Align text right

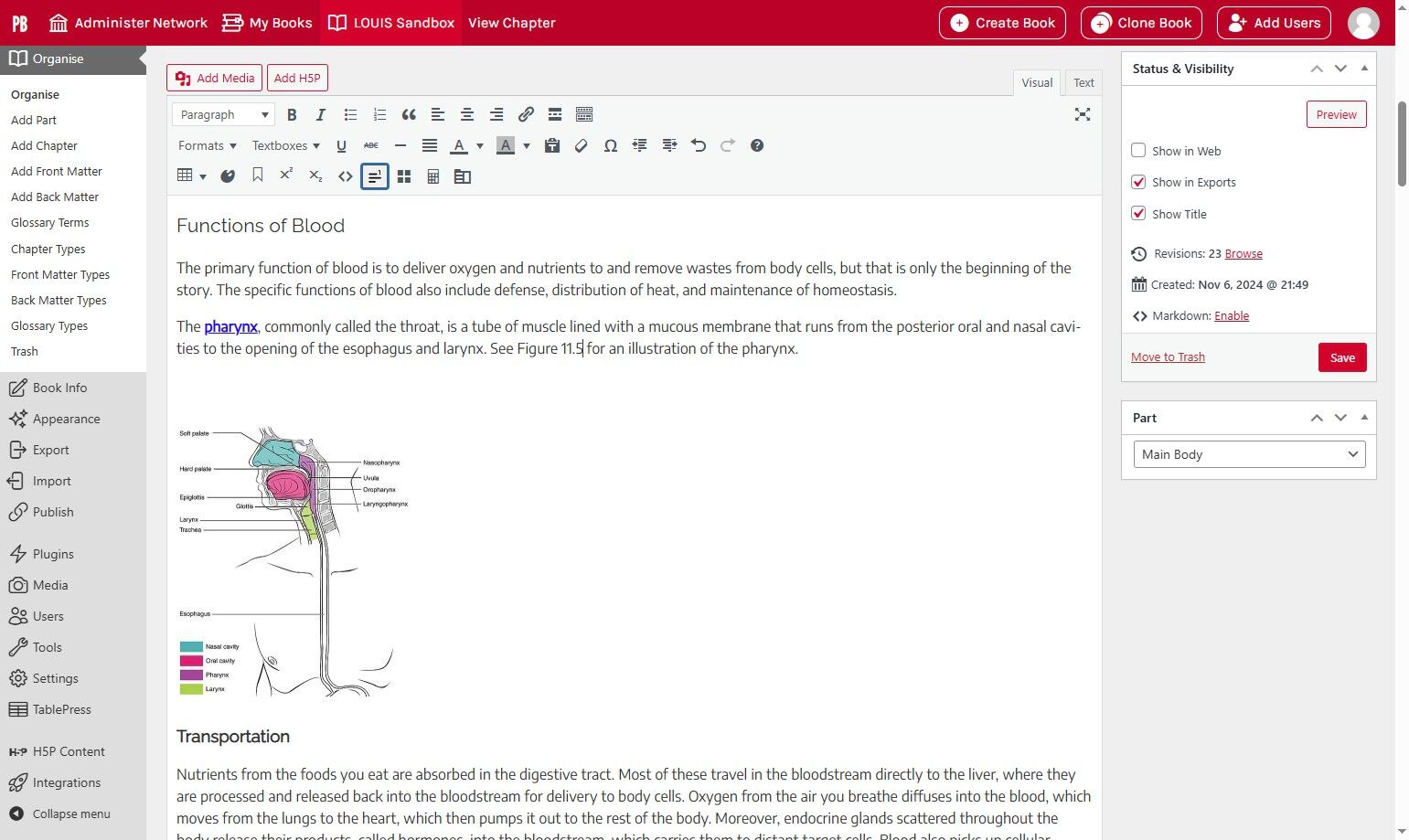pyautogui.click(x=496, y=114)
